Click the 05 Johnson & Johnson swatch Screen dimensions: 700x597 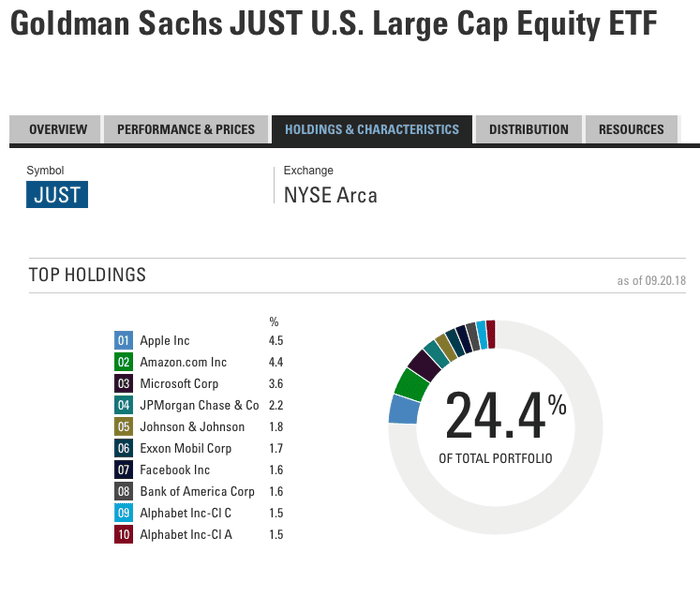click(x=124, y=427)
